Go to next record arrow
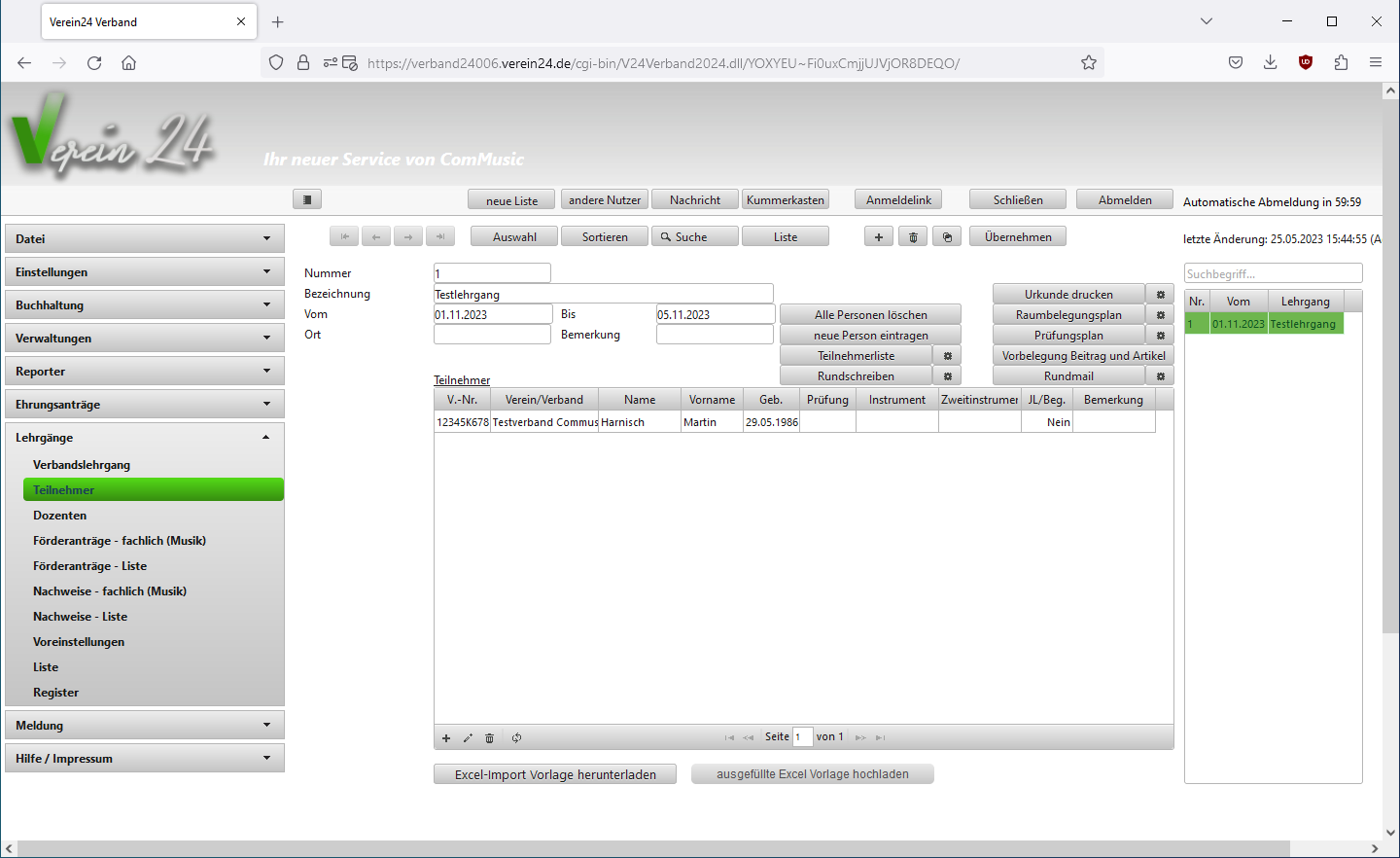Viewport: 1400px width, 858px height. pyautogui.click(x=408, y=236)
